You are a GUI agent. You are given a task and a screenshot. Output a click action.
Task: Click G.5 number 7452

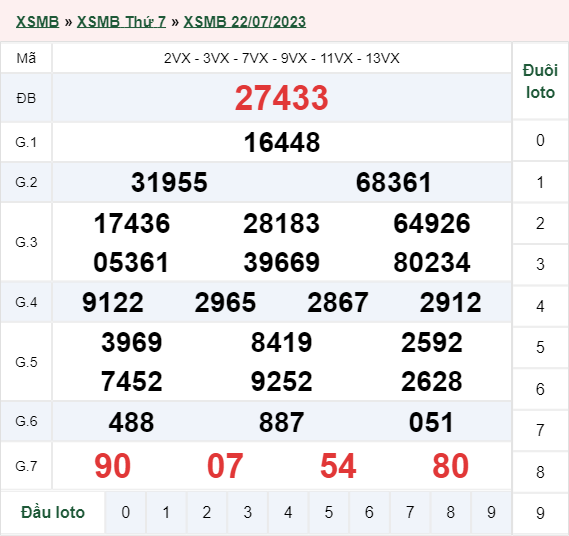[132, 381]
